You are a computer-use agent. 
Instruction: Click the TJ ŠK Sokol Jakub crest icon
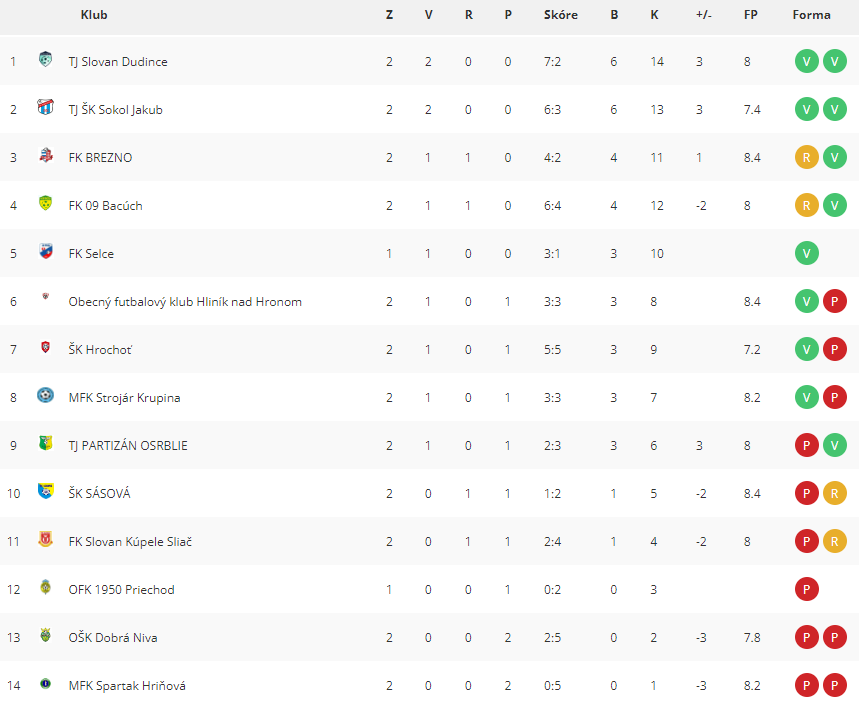[45, 107]
